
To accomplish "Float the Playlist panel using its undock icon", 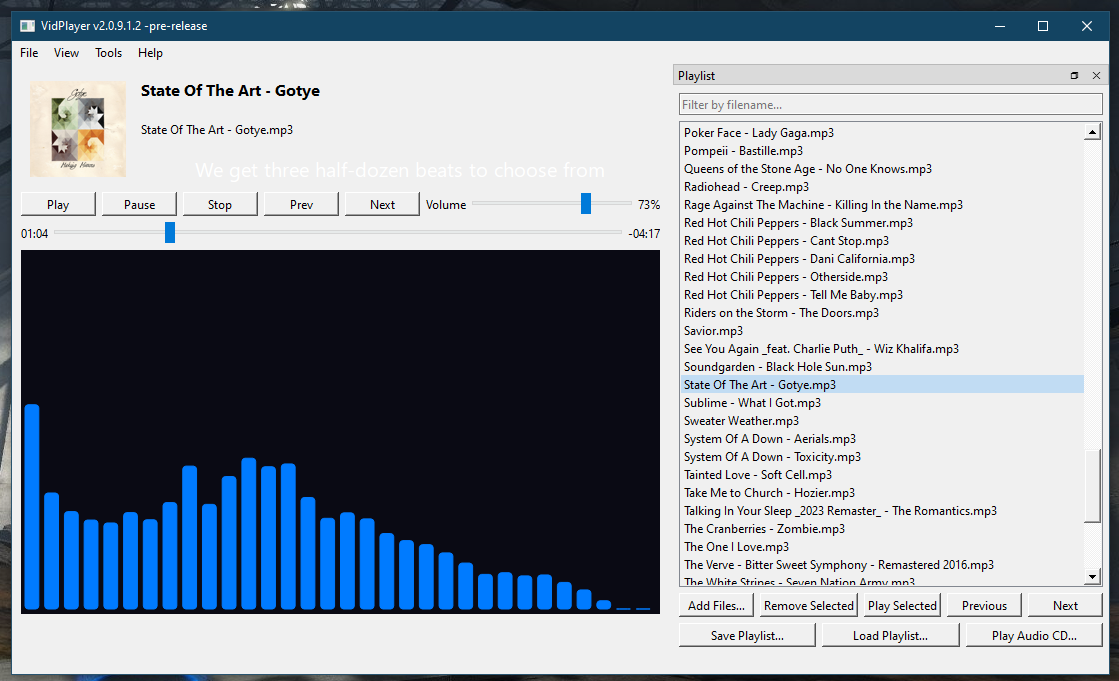I will pos(1074,76).
